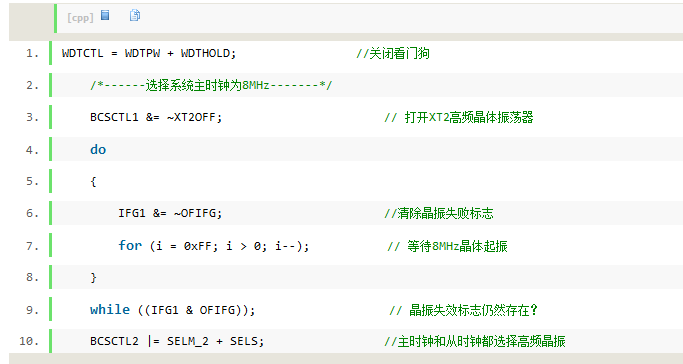Screen dimensions: 683x364
Task: Click the do keyword on line 4
Action: tap(98, 149)
